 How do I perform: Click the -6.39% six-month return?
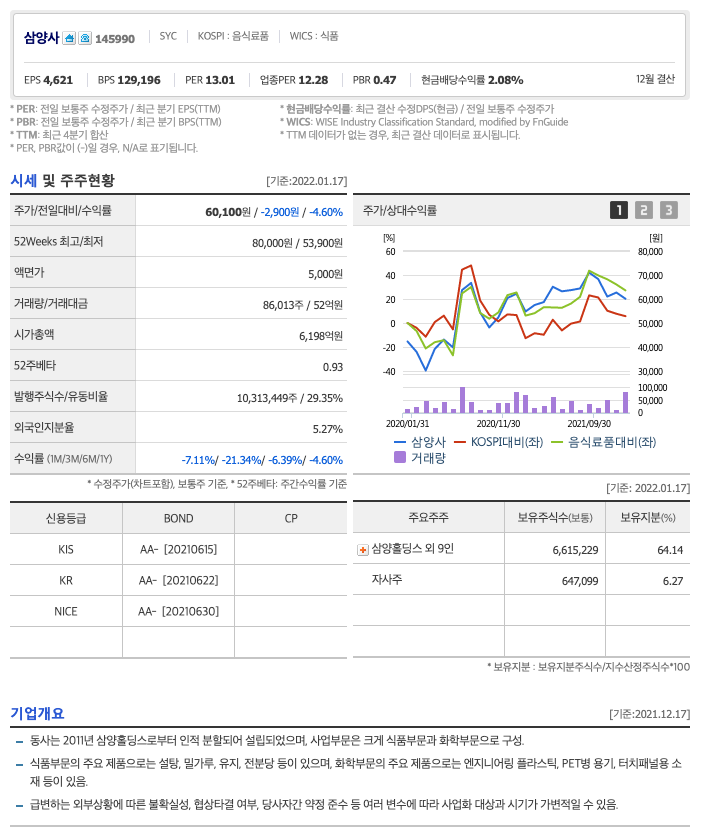[287, 460]
